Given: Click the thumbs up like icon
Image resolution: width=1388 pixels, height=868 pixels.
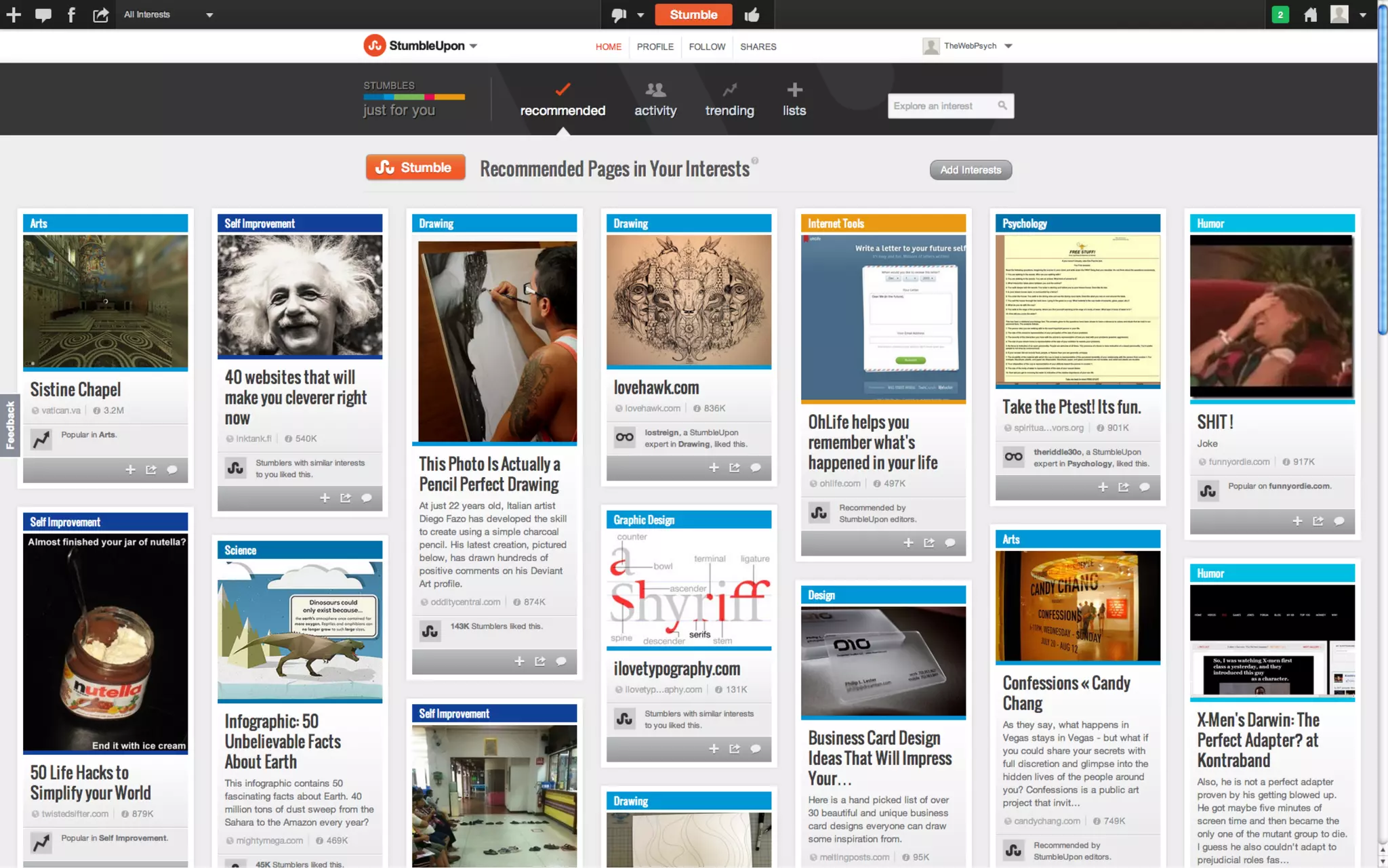Looking at the screenshot, I should pos(752,15).
